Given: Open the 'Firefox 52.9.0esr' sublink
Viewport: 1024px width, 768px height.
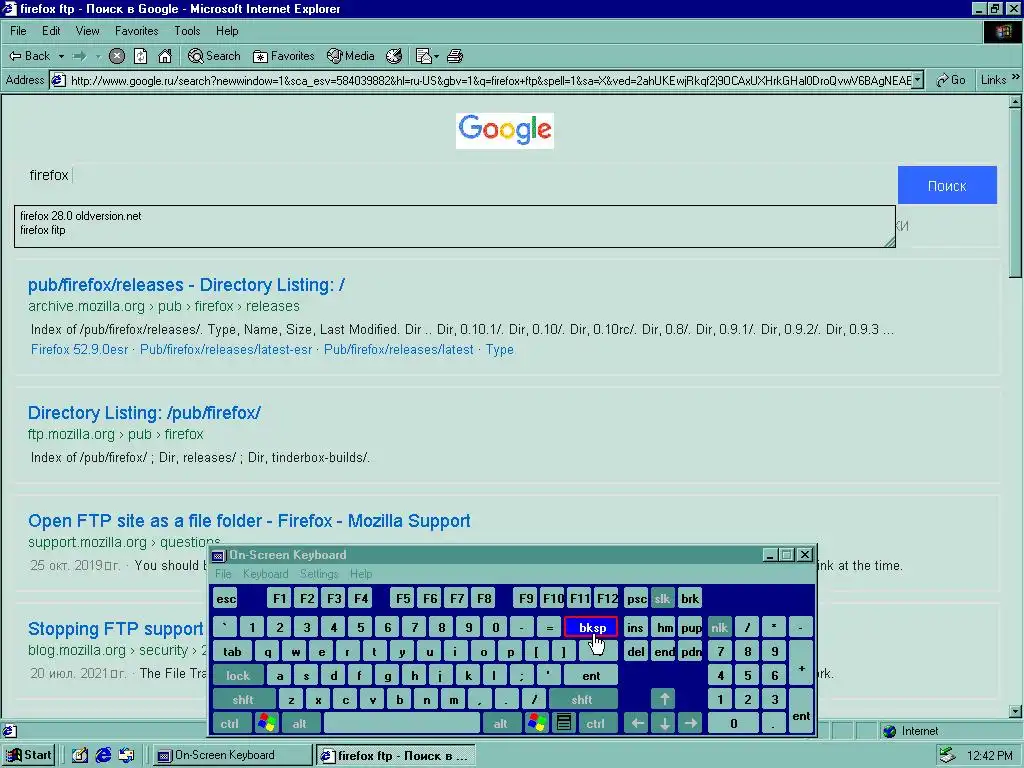Looking at the screenshot, I should tap(80, 349).
